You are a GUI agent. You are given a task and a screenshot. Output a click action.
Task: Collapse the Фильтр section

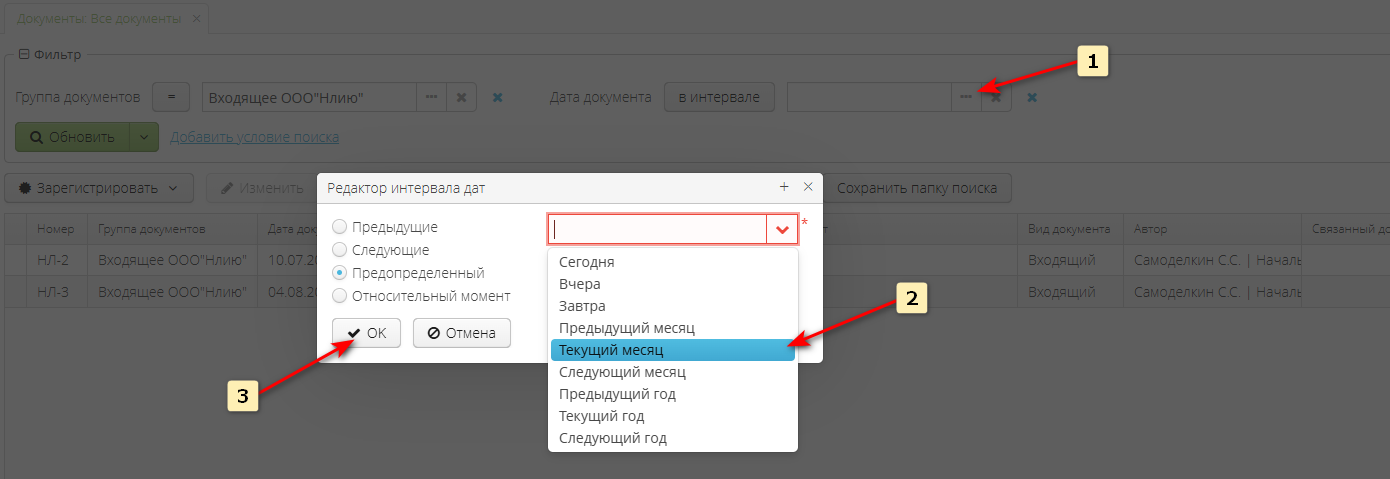coord(24,54)
